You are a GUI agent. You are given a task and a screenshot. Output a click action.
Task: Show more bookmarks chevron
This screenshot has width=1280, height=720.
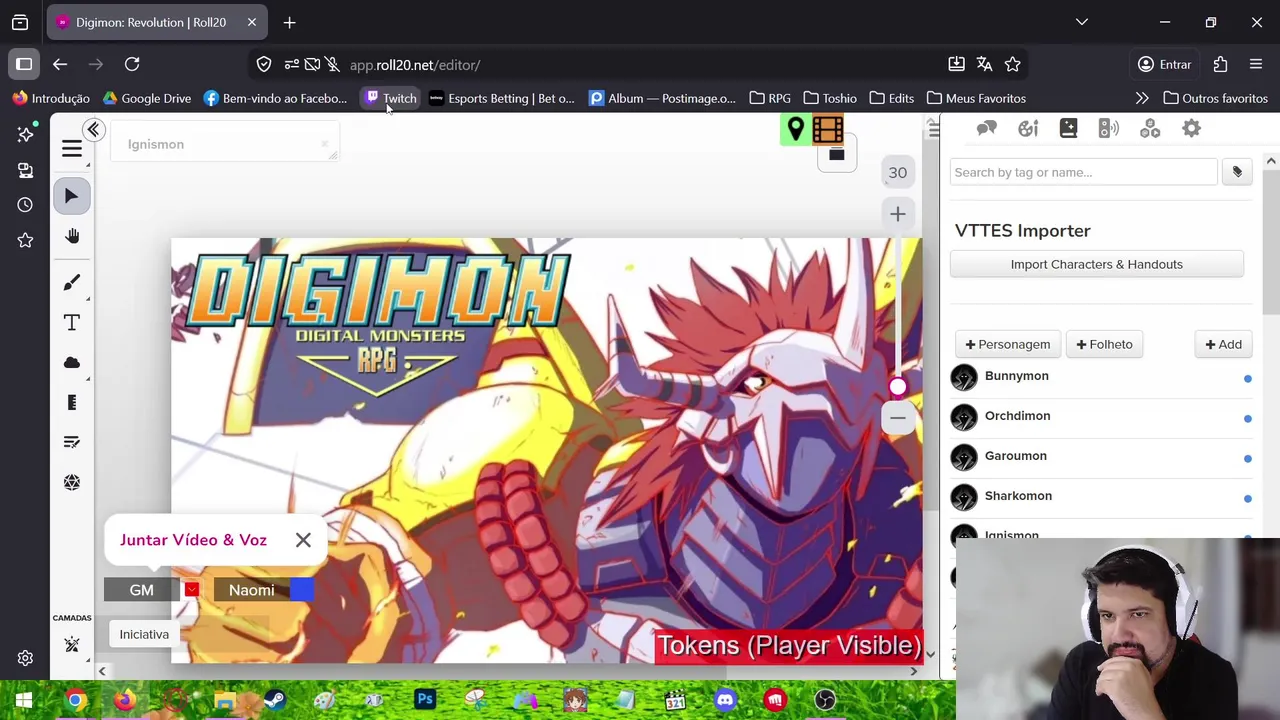(1142, 98)
